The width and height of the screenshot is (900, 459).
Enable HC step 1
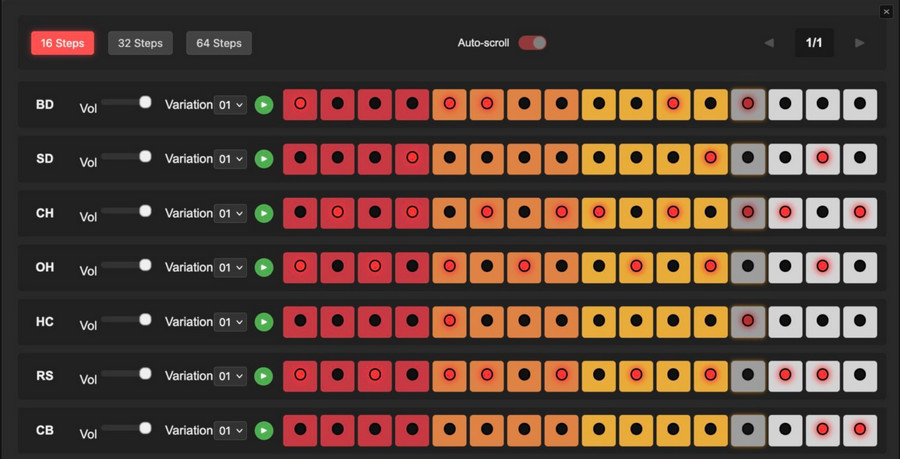pyautogui.click(x=300, y=322)
